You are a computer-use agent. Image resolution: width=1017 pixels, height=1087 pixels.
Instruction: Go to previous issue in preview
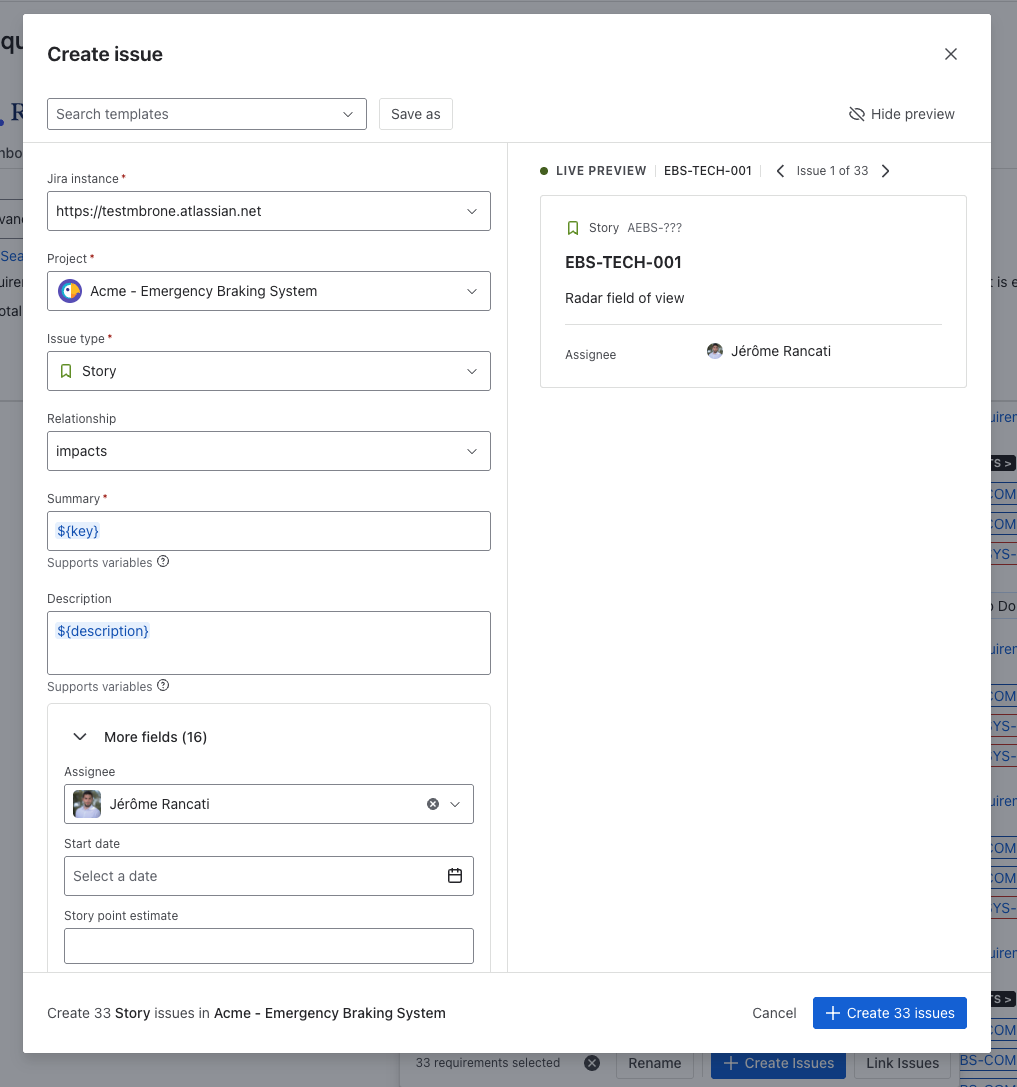point(780,171)
